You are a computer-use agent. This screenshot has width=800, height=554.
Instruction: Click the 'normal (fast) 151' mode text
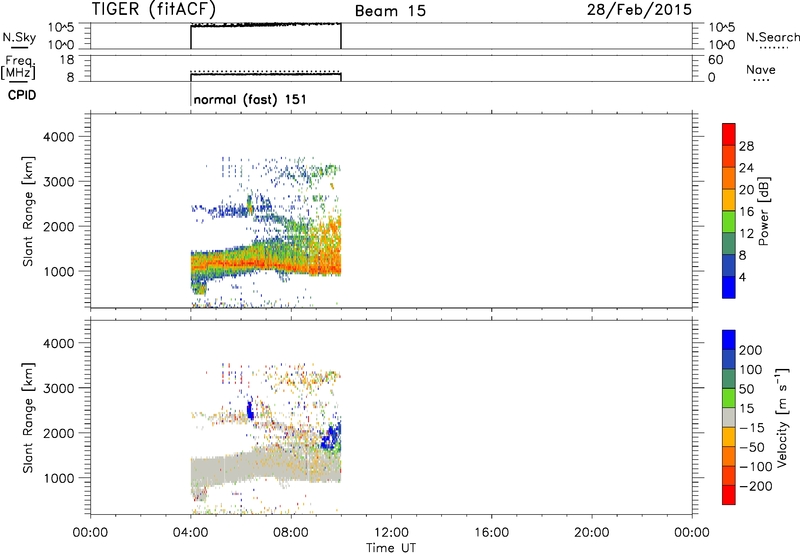(x=250, y=99)
